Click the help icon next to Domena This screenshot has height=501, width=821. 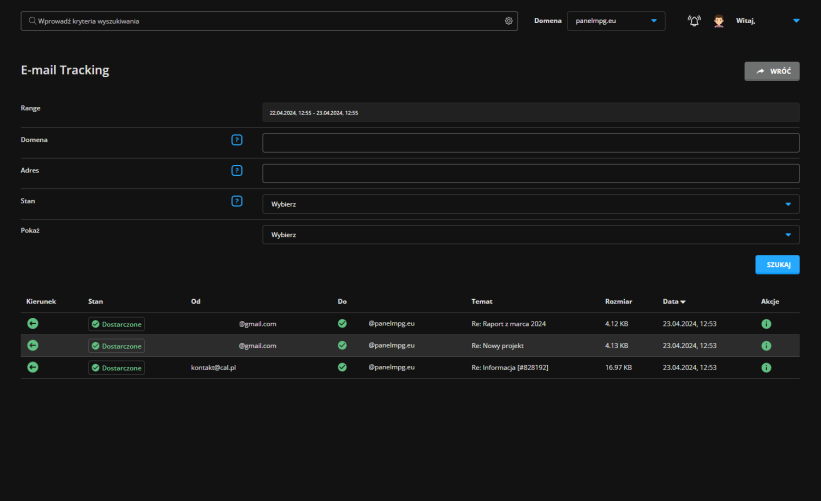click(x=237, y=140)
